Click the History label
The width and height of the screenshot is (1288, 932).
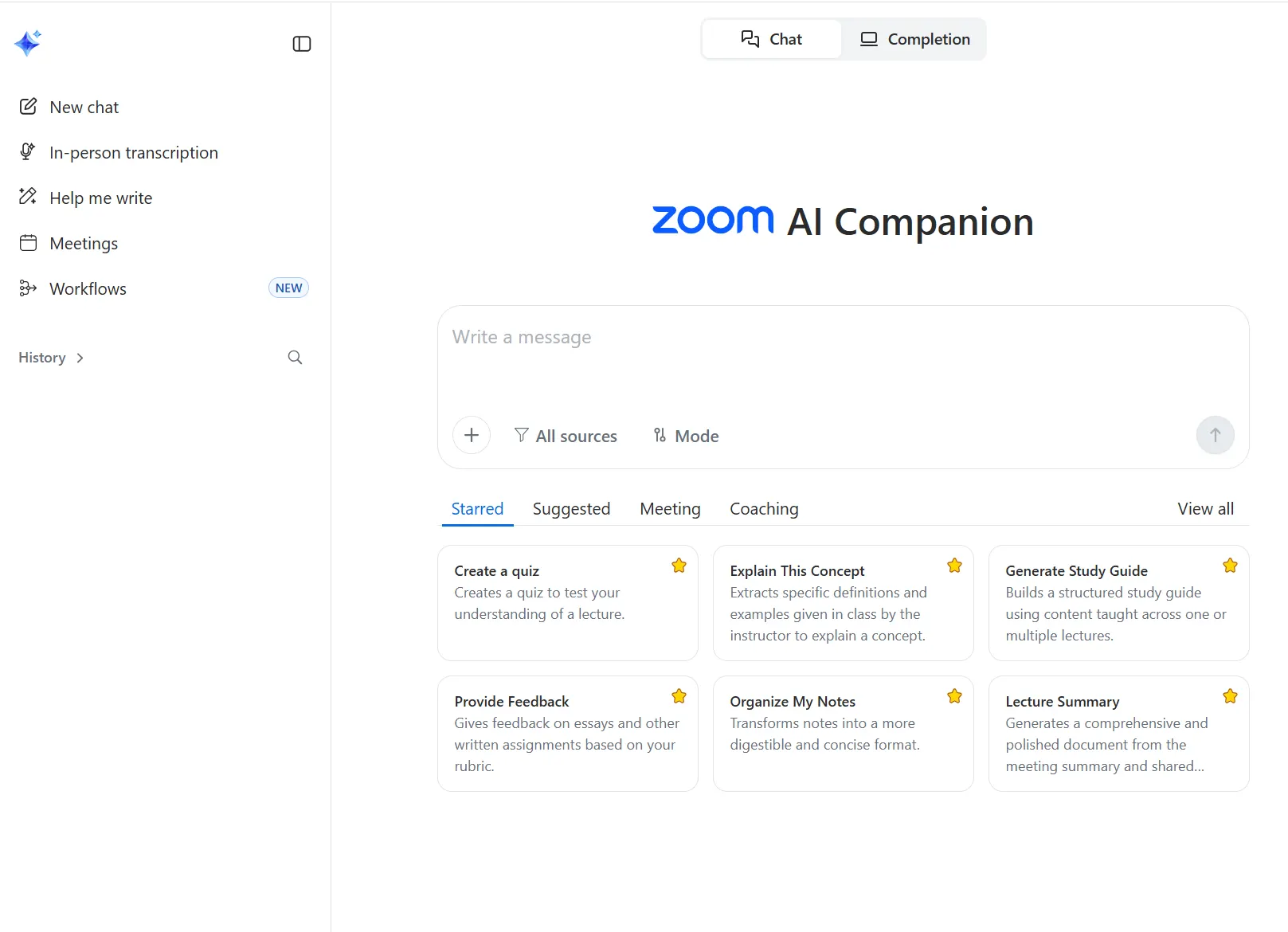click(42, 358)
